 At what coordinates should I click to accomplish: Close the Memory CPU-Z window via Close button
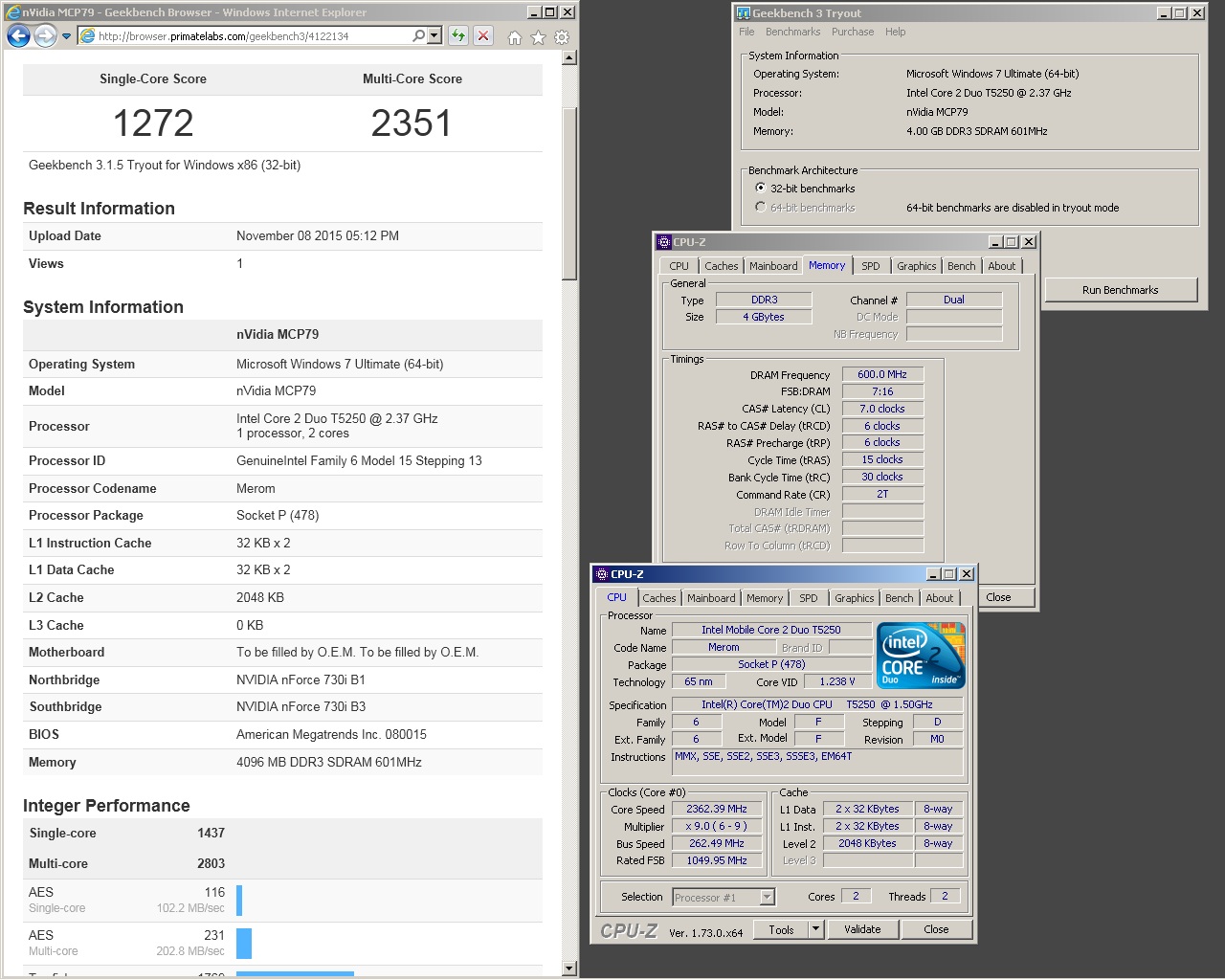pyautogui.click(x=1005, y=597)
